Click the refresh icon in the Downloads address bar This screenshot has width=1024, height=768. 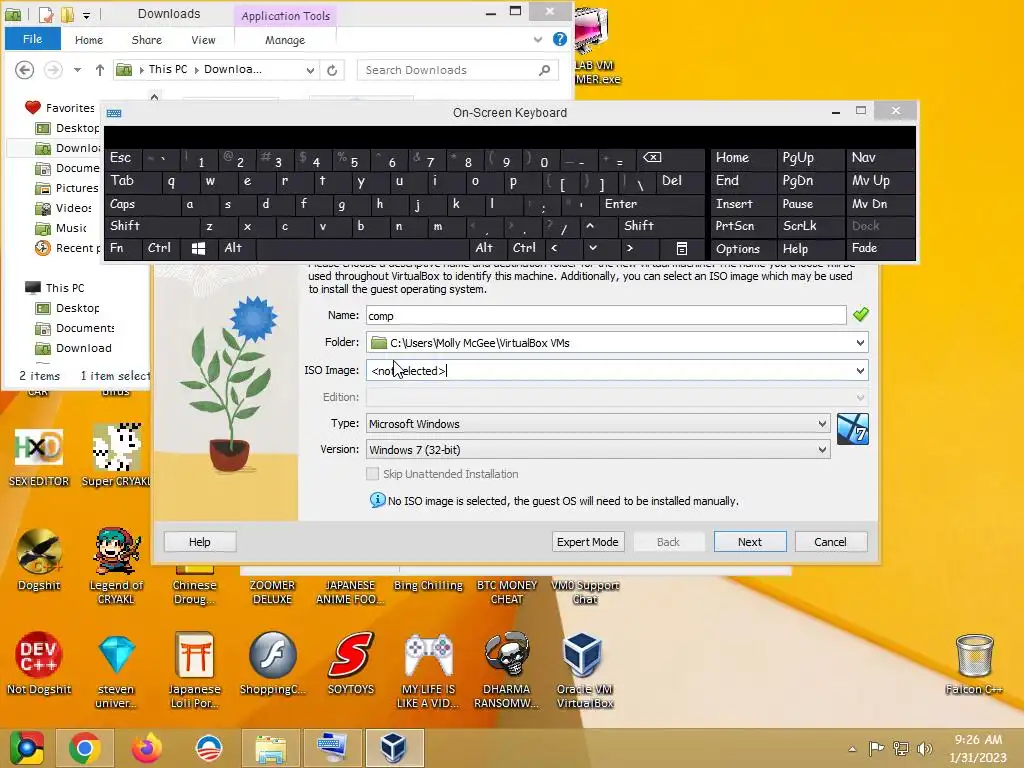pyautogui.click(x=332, y=70)
